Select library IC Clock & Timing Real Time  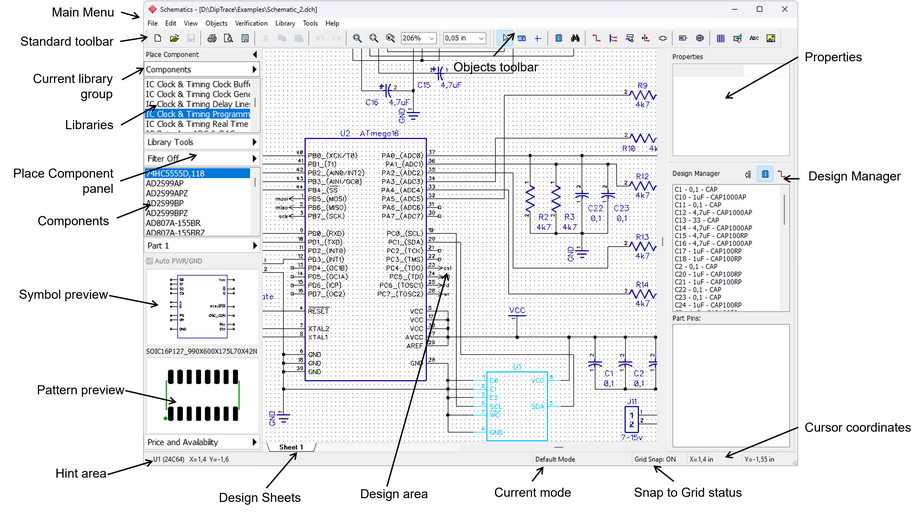coord(198,125)
